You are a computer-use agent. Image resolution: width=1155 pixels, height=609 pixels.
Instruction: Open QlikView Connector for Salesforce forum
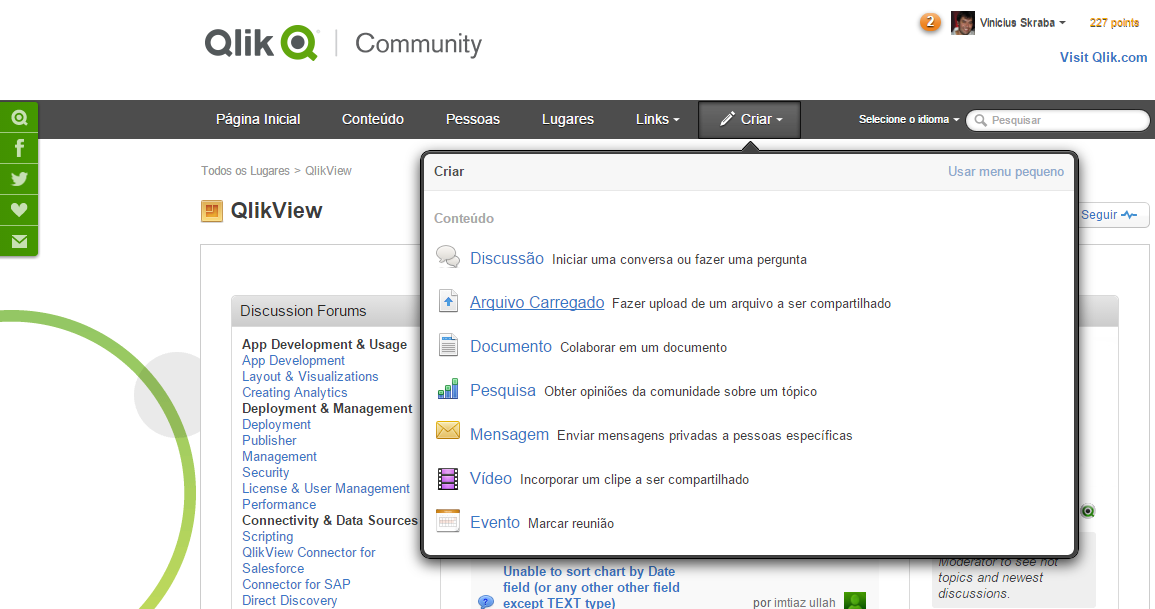click(309, 560)
